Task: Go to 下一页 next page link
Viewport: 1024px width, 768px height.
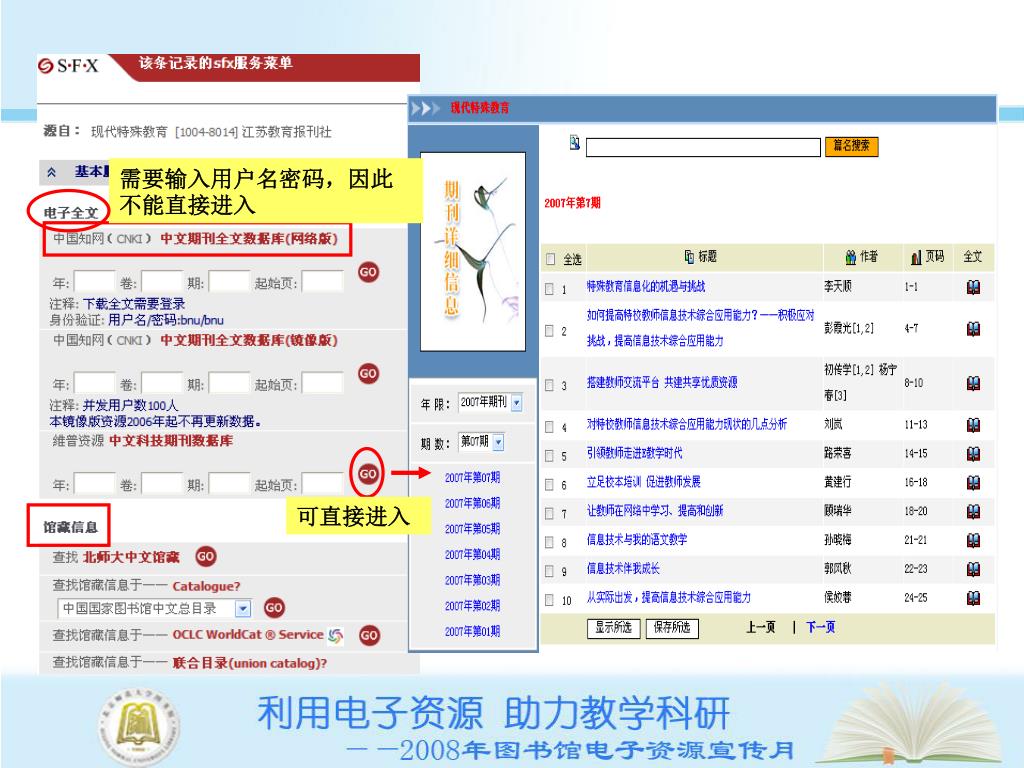Action: (821, 627)
